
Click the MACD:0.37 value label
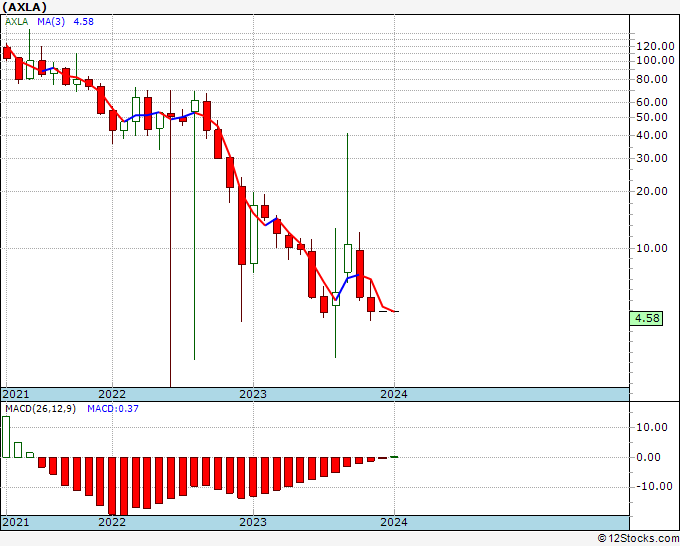pos(113,409)
